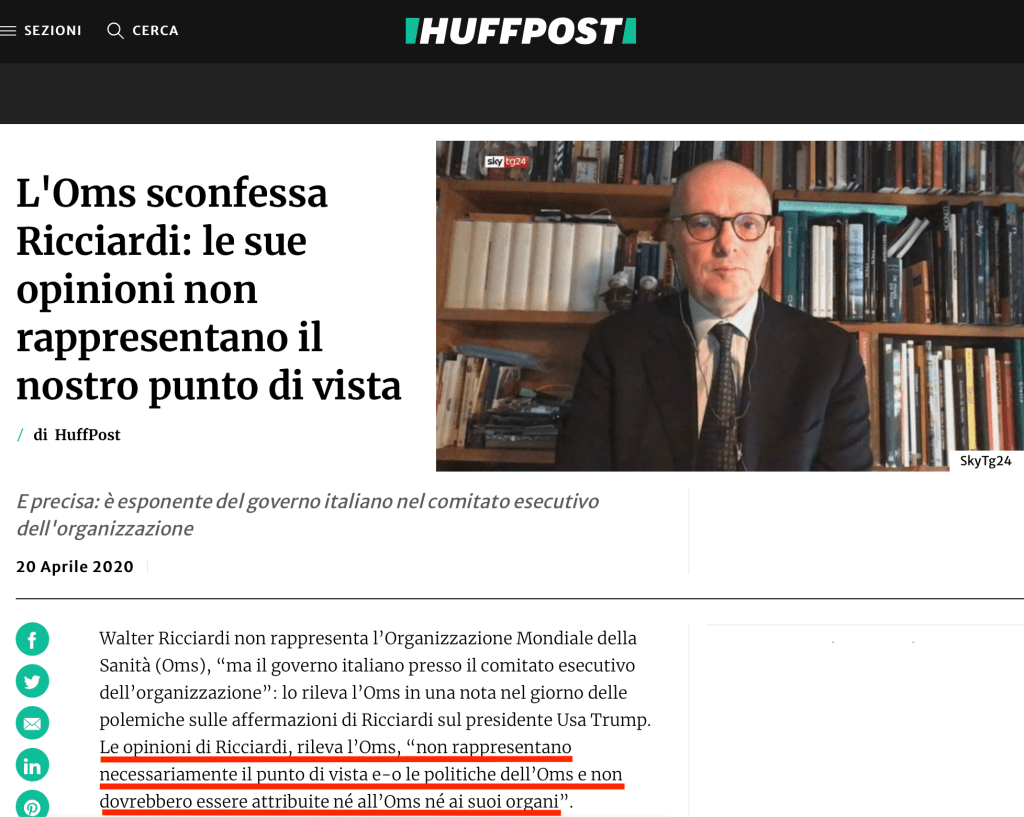Click the date 20 Aprile 2020
This screenshot has width=1024, height=817.
coord(75,566)
